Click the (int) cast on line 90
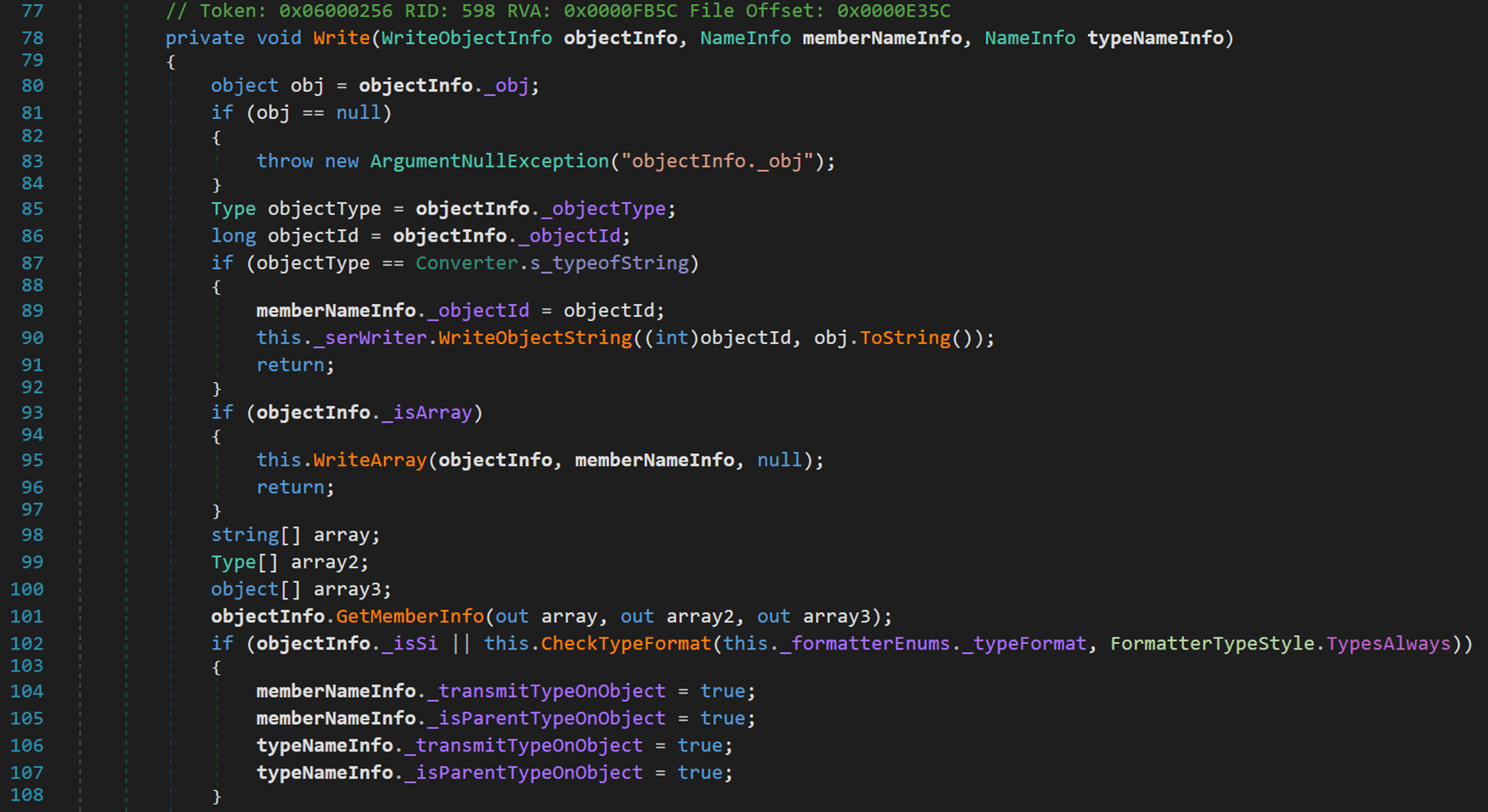The height and width of the screenshot is (812, 1488). 671,338
